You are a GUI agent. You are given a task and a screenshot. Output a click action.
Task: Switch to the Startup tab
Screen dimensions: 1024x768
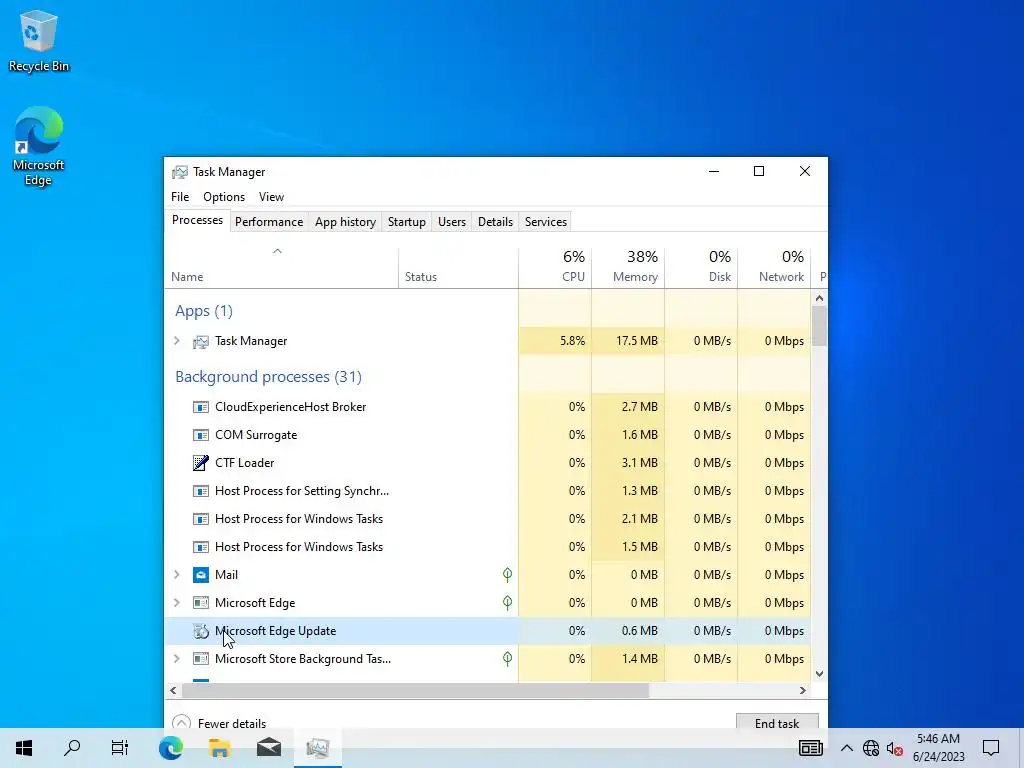[x=407, y=222]
